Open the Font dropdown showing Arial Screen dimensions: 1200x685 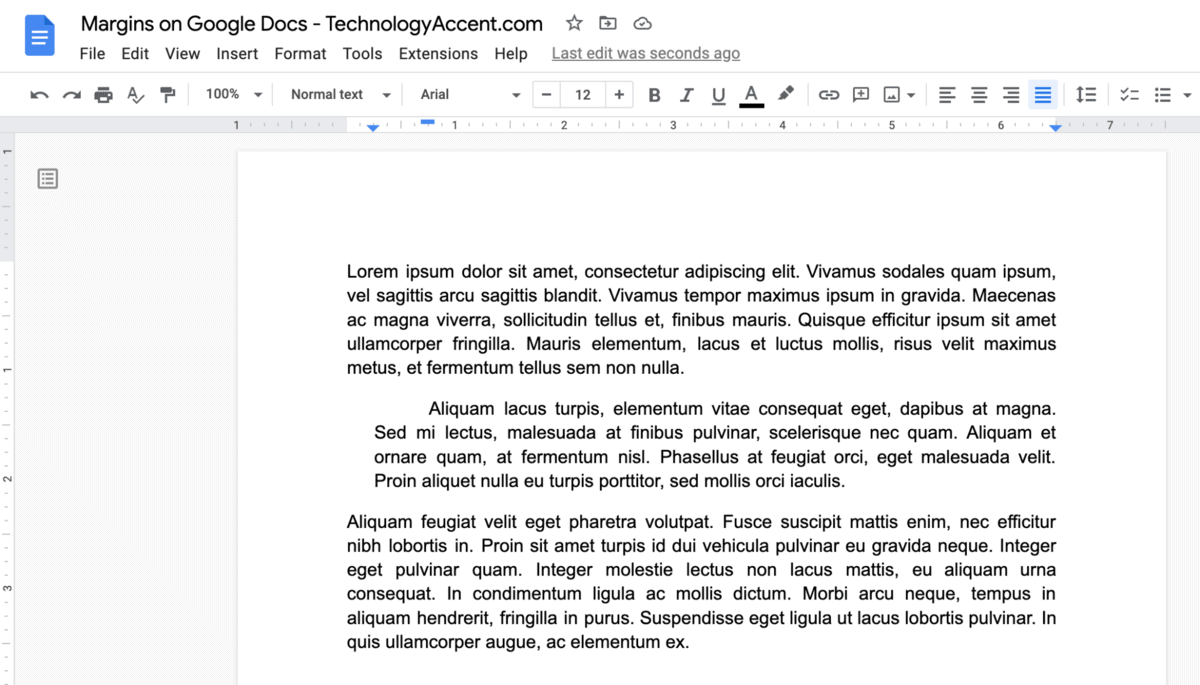[x=468, y=94]
